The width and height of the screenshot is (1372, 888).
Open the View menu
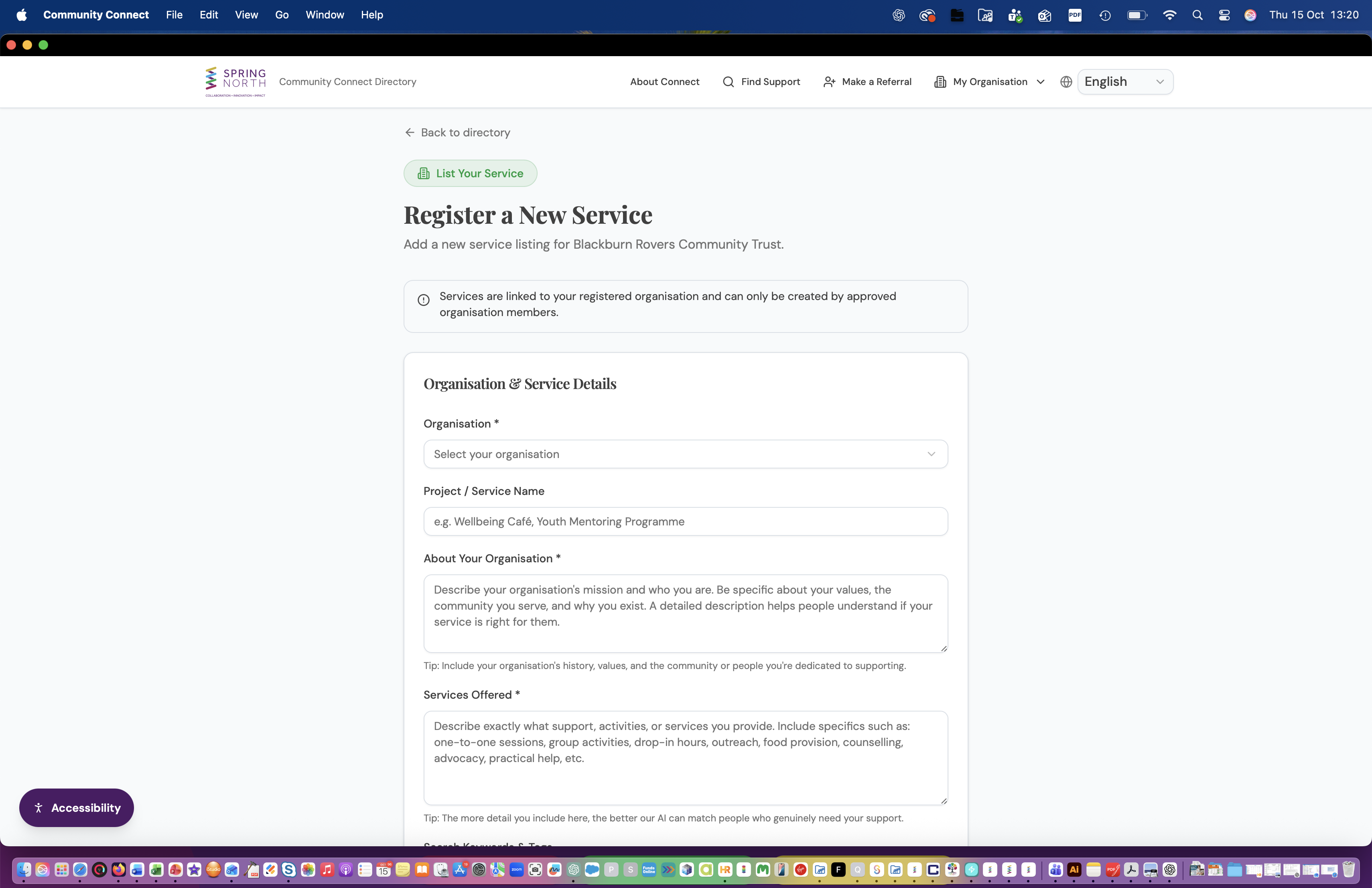point(246,15)
